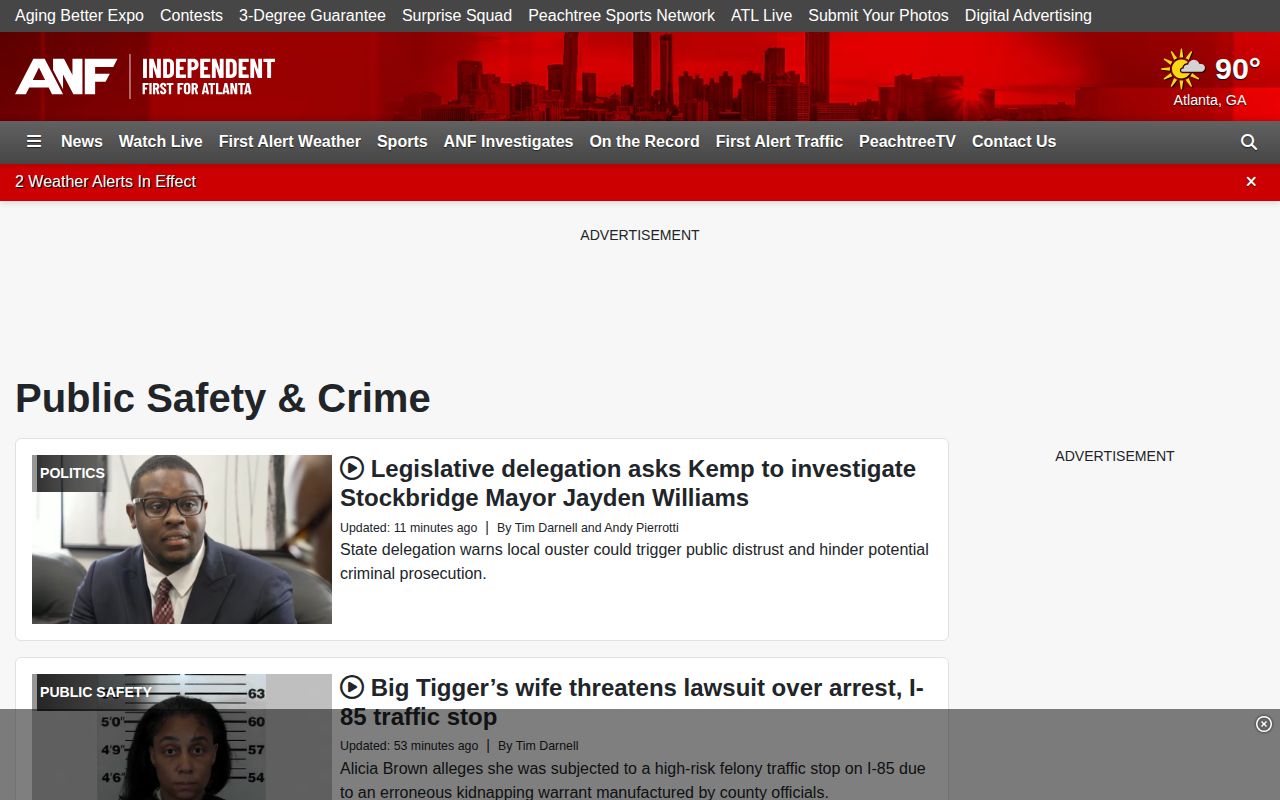Open Big Tigger's wife lawsuit headline
This screenshot has height=800, width=1280.
coord(632,702)
